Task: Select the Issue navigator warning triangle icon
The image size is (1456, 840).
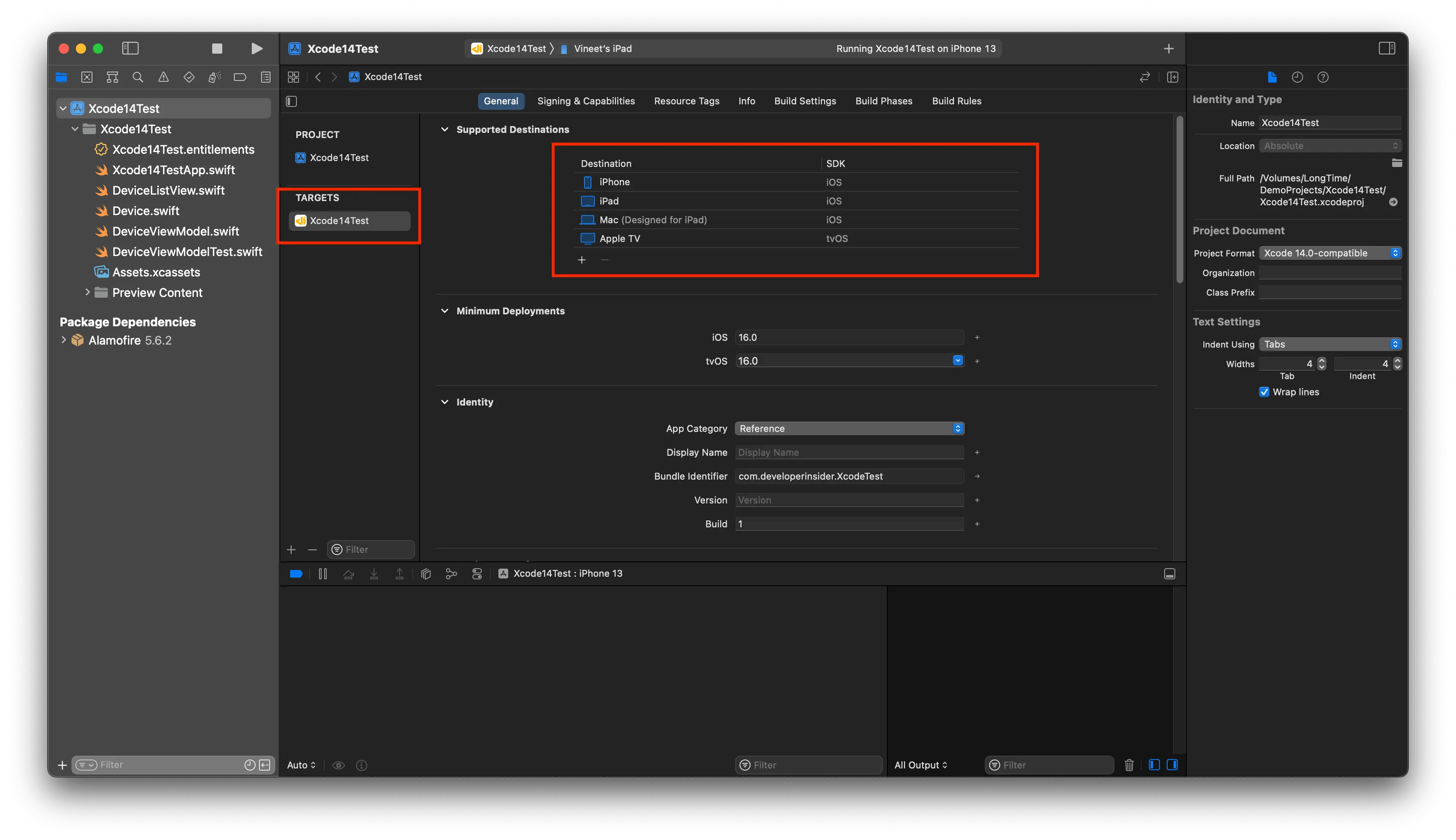Action: (x=163, y=77)
